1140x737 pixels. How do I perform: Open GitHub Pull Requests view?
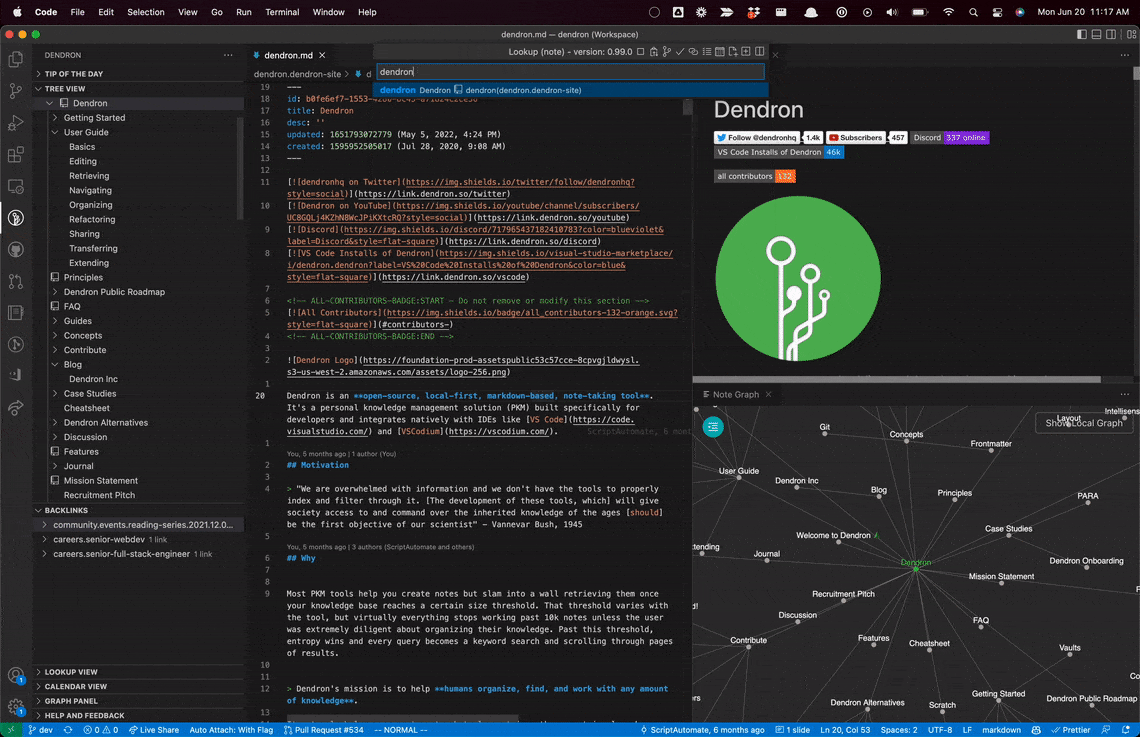tap(15, 281)
